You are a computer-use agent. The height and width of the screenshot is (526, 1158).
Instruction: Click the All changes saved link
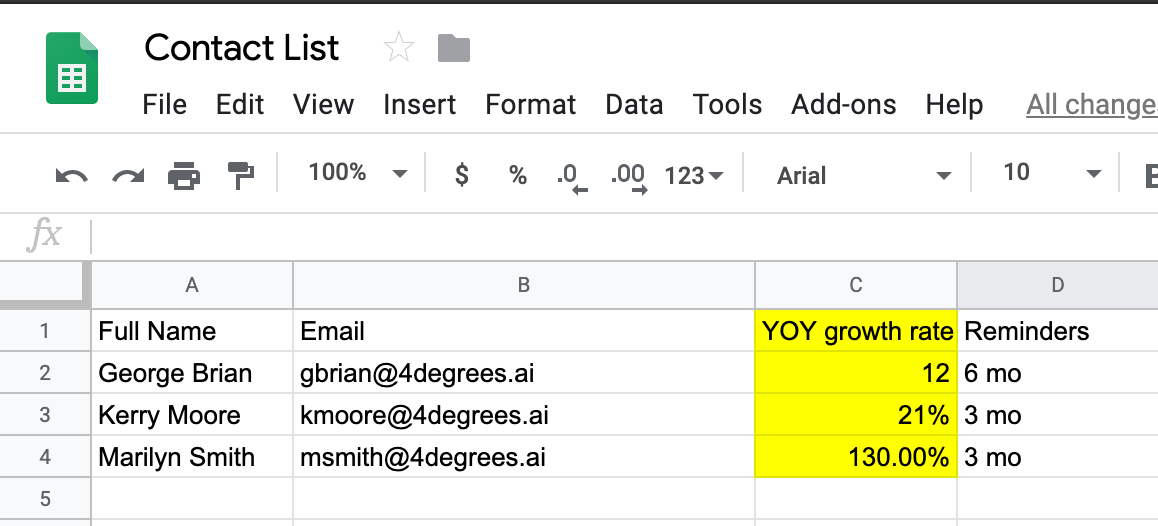1092,105
